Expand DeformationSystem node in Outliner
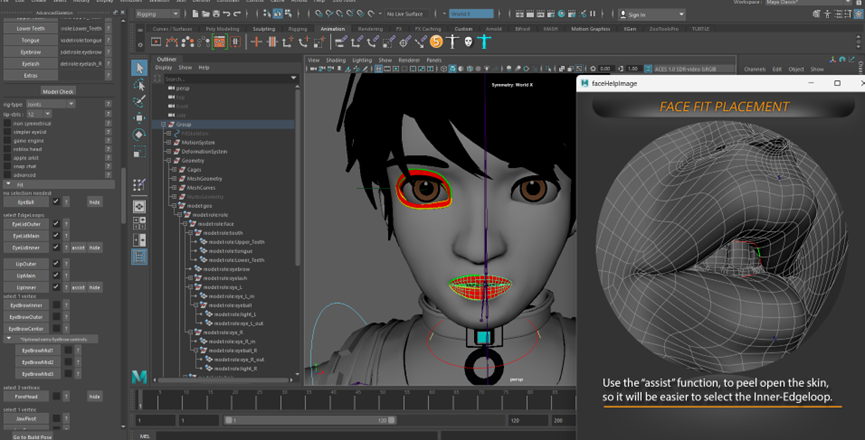865x440 pixels. click(x=169, y=151)
